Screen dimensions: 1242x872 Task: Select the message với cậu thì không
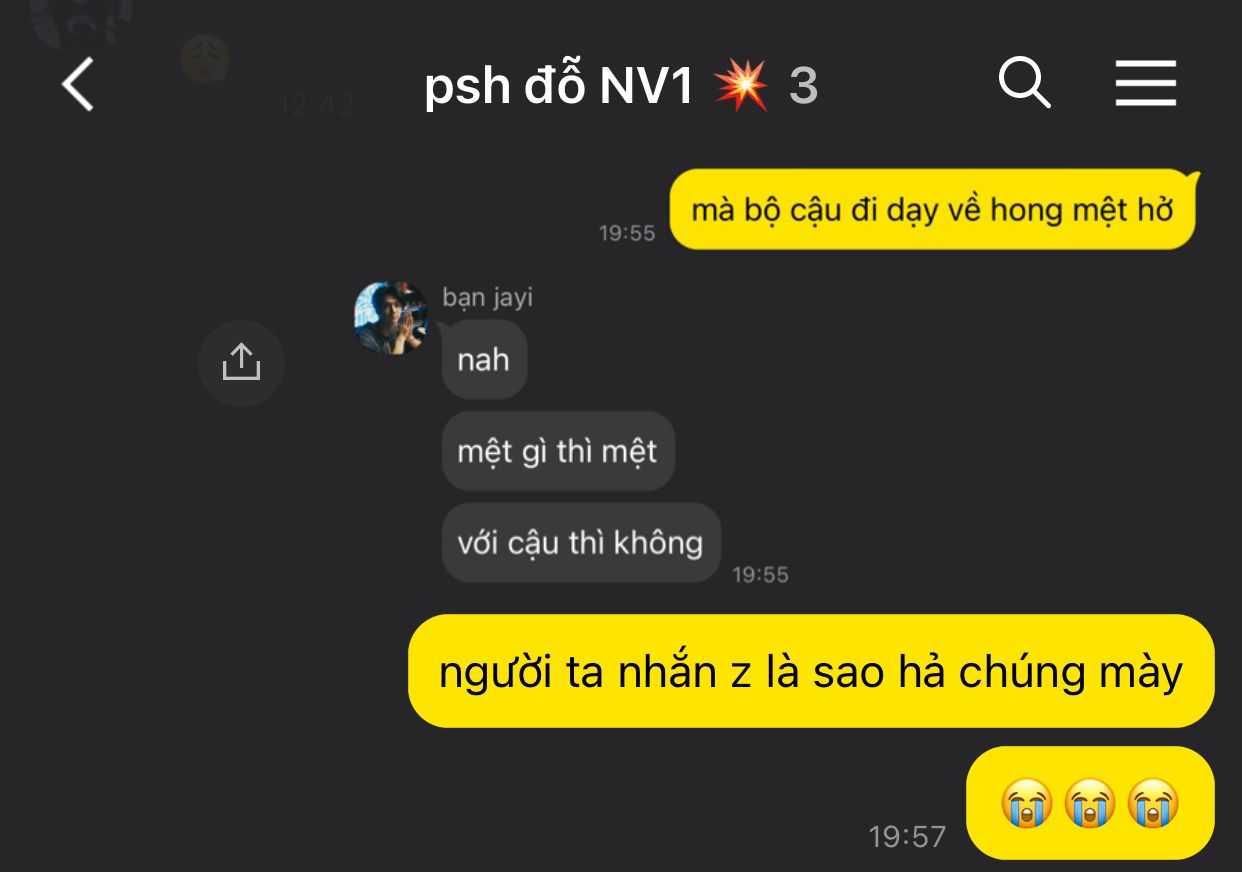pyautogui.click(x=581, y=543)
